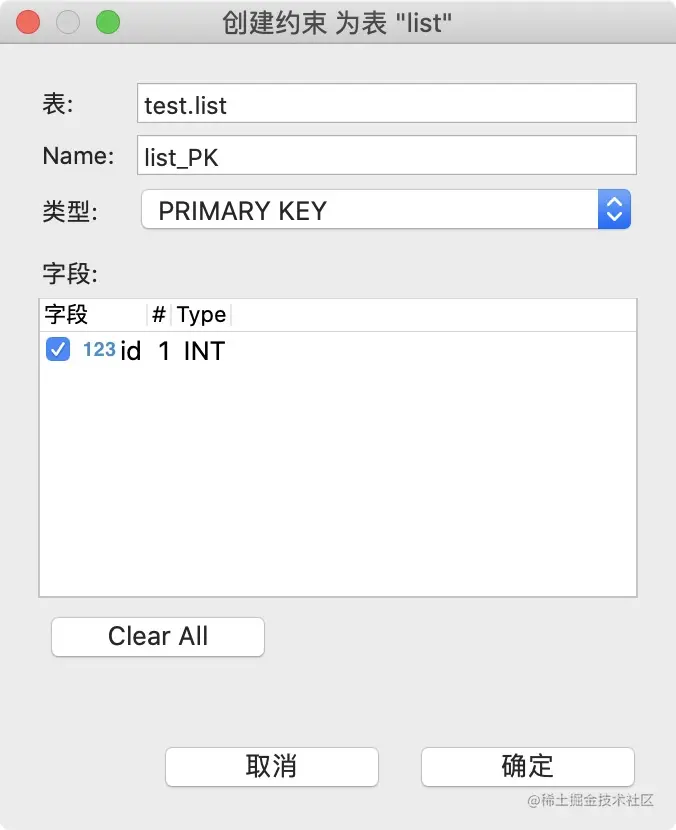Screen dimensions: 676x830
Task: Sort by the 字段 column header
Action: [x=67, y=315]
